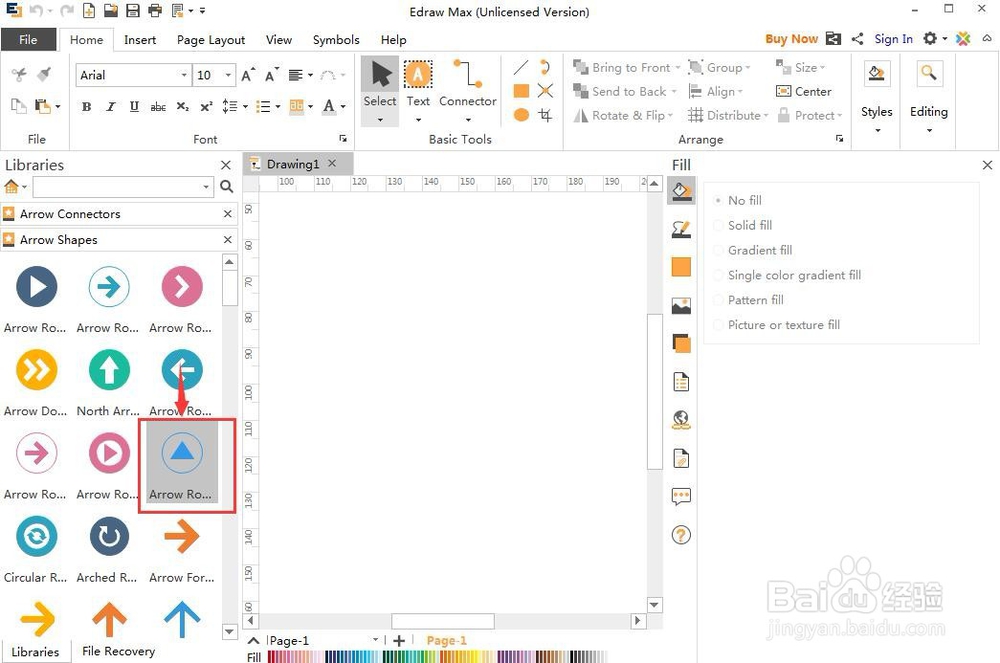Screen dimensions: 1000x663
Task: Select the highlighted blue triangle Arrow Ro... shape
Action: click(182, 463)
